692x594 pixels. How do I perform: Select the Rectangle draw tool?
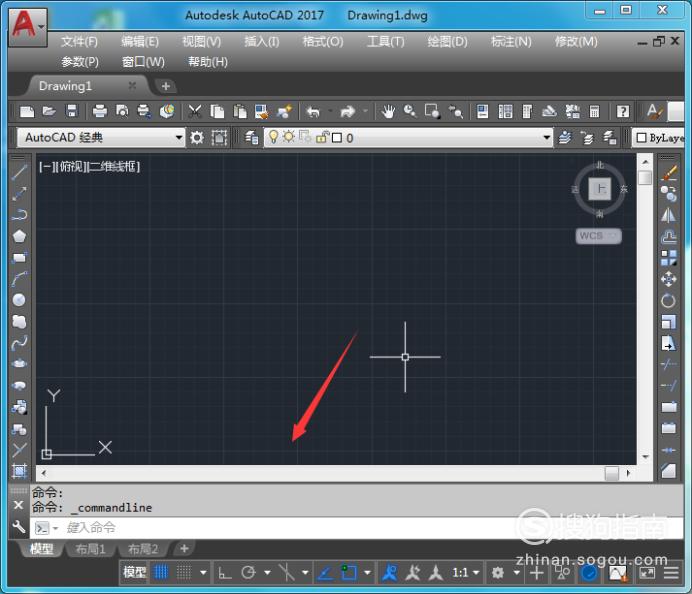pos(19,258)
